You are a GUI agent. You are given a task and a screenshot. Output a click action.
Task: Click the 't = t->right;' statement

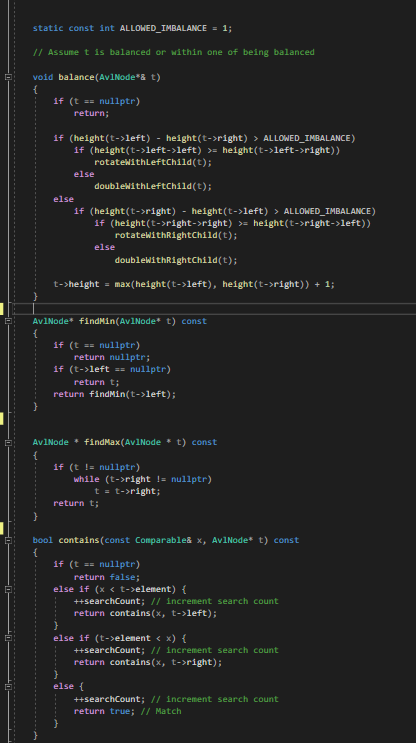tap(127, 491)
